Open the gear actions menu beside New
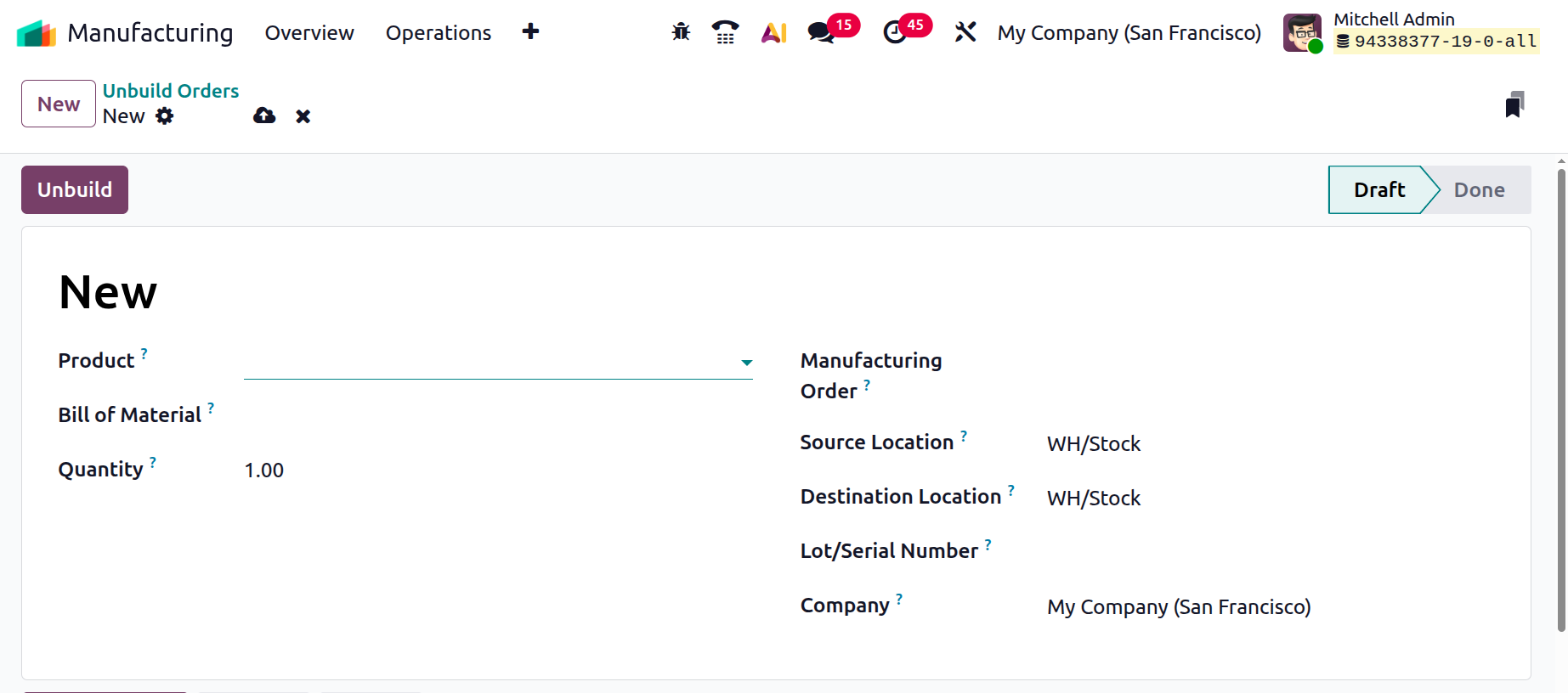The height and width of the screenshot is (693, 1568). tap(165, 116)
